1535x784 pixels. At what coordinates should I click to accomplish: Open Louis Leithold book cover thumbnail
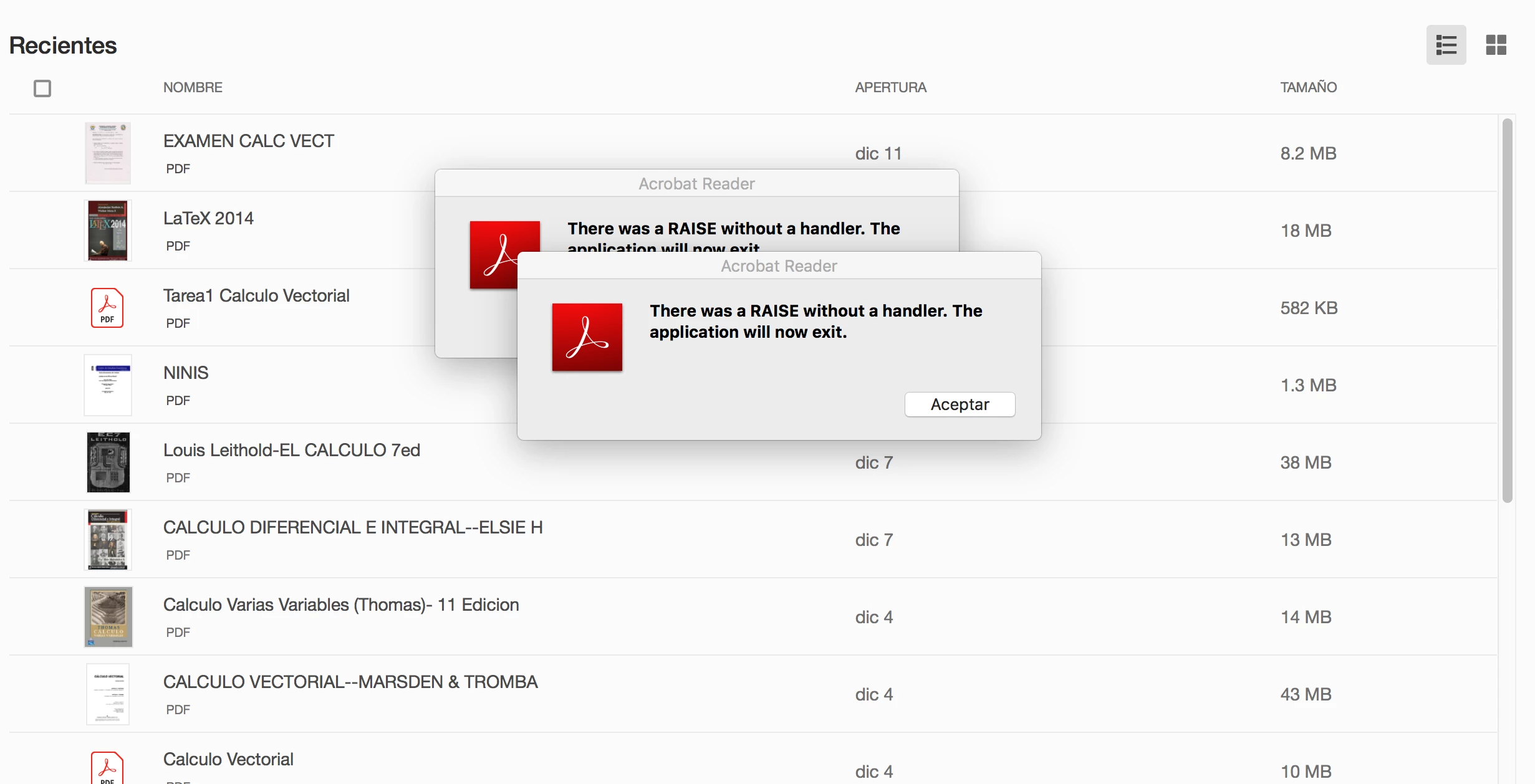(108, 462)
